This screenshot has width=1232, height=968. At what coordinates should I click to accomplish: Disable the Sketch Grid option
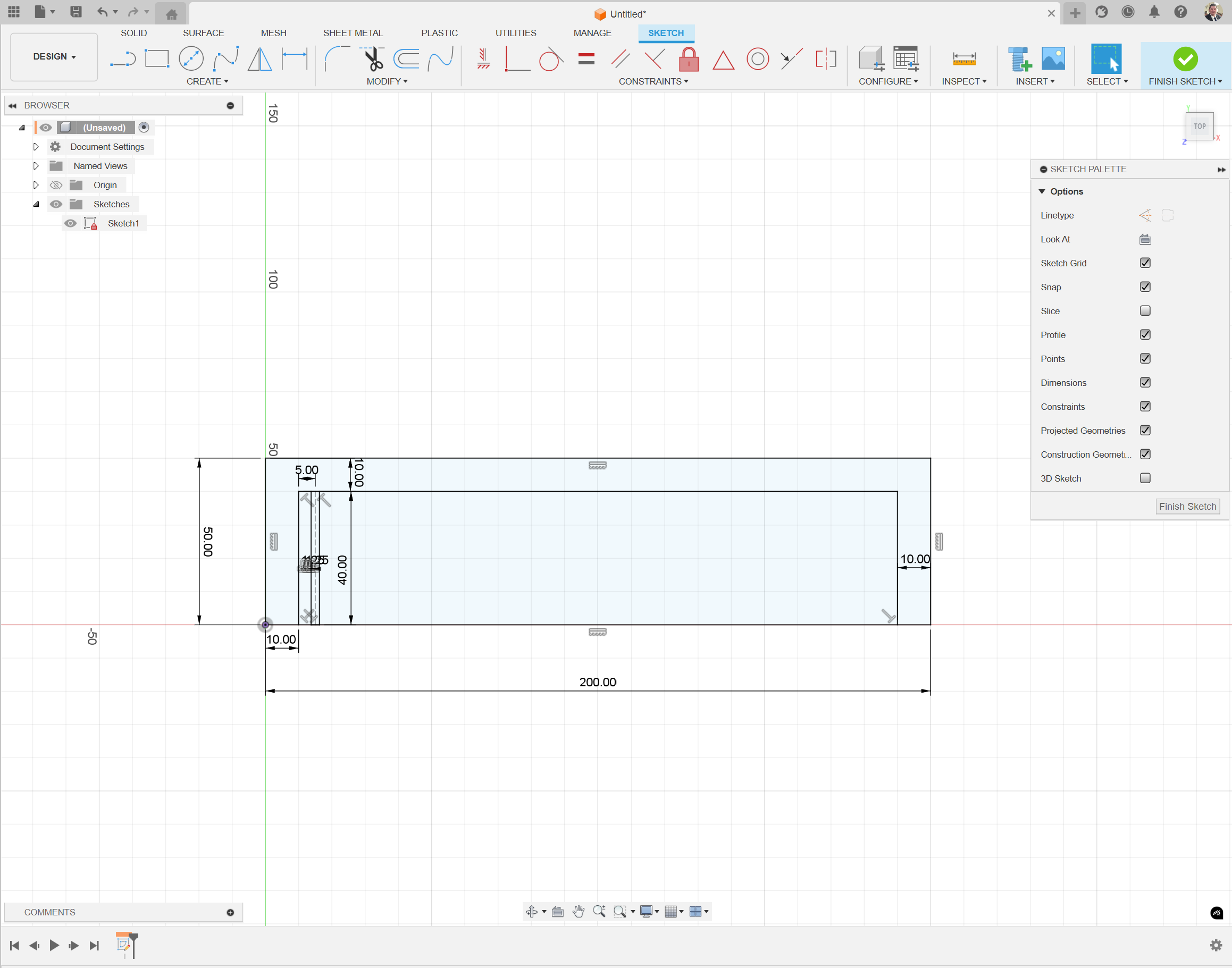pos(1145,263)
